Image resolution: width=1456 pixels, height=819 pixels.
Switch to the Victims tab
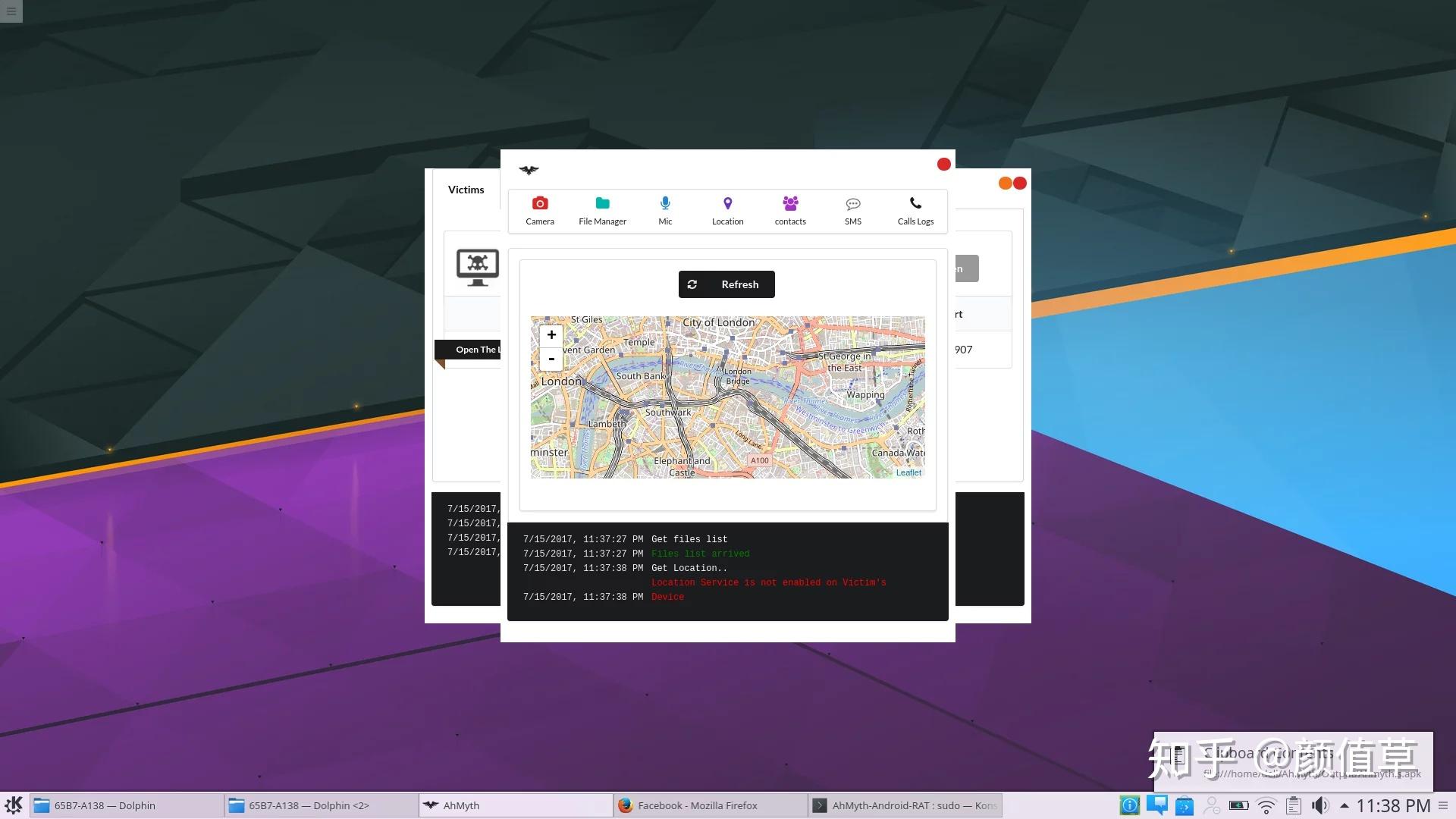click(466, 190)
